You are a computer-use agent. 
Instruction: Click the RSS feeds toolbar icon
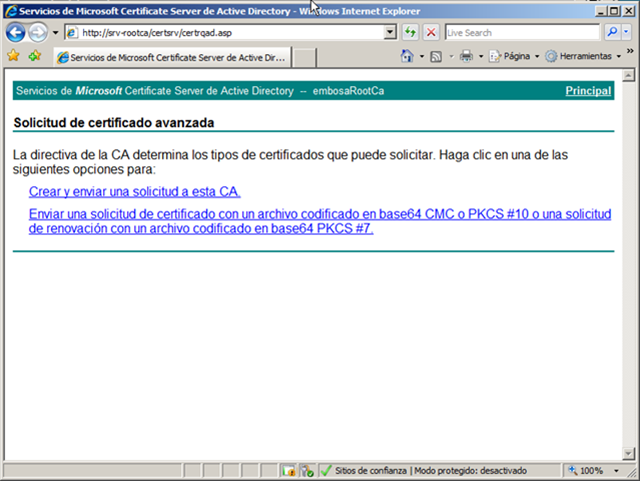point(437,56)
